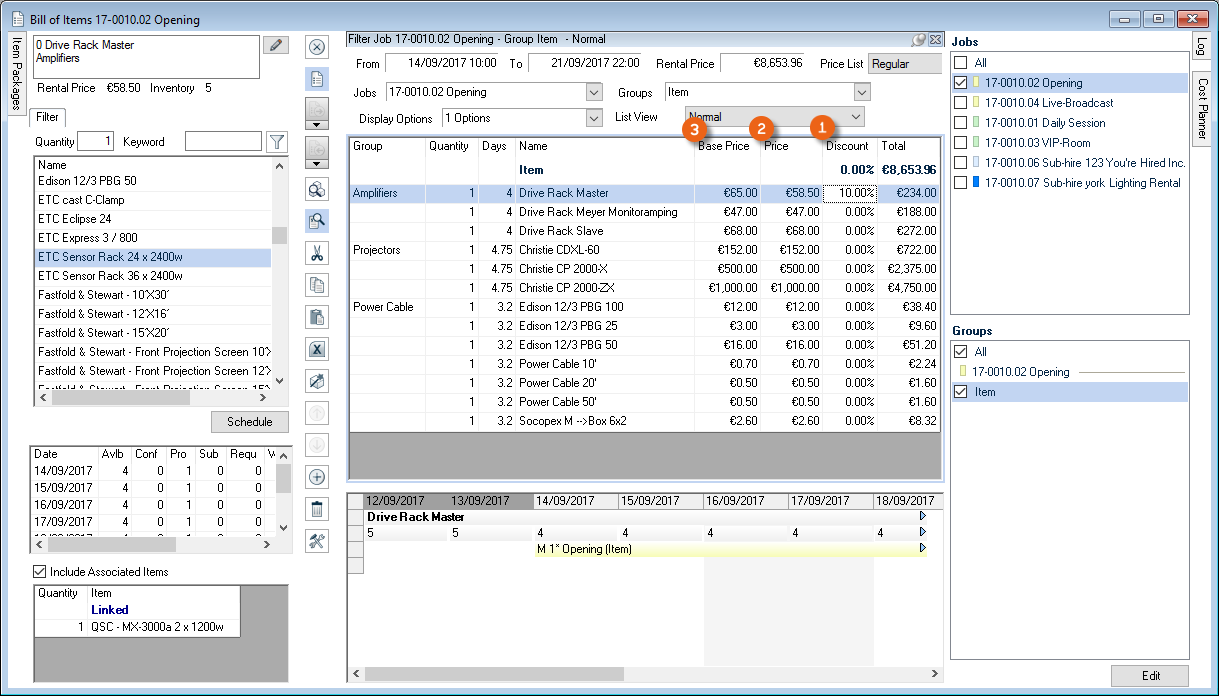Expand the List View dropdown
1219x696 pixels.
pyautogui.click(x=856, y=117)
